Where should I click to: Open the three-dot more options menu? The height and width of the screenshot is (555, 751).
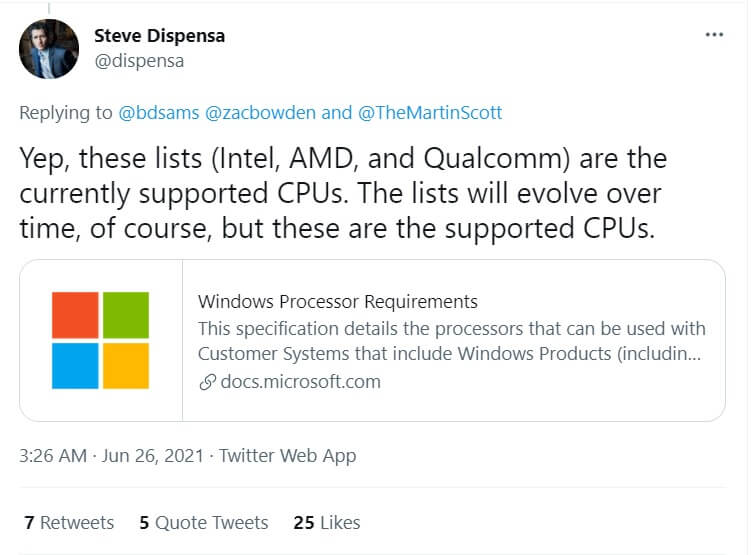pyautogui.click(x=713, y=34)
